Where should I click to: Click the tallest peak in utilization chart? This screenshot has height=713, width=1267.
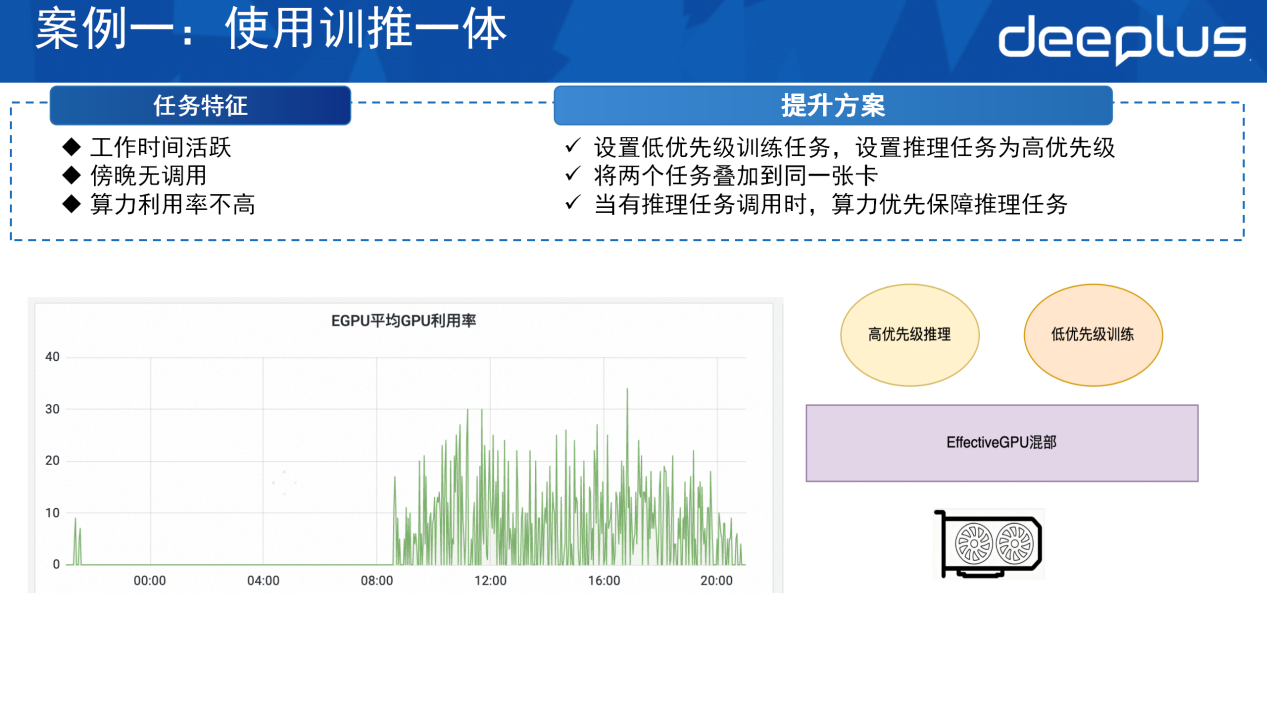pyautogui.click(x=627, y=391)
